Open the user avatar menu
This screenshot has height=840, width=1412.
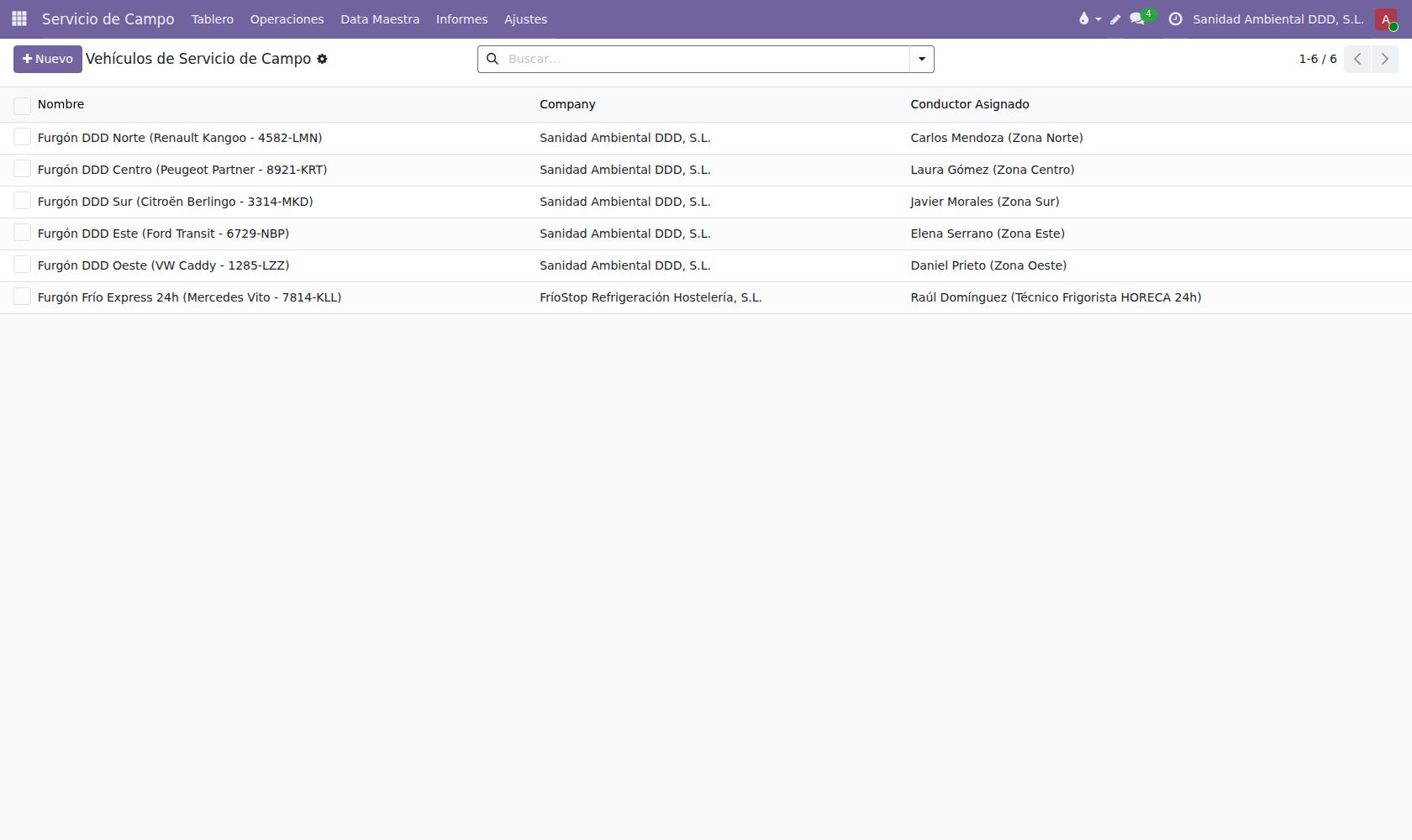tap(1386, 18)
